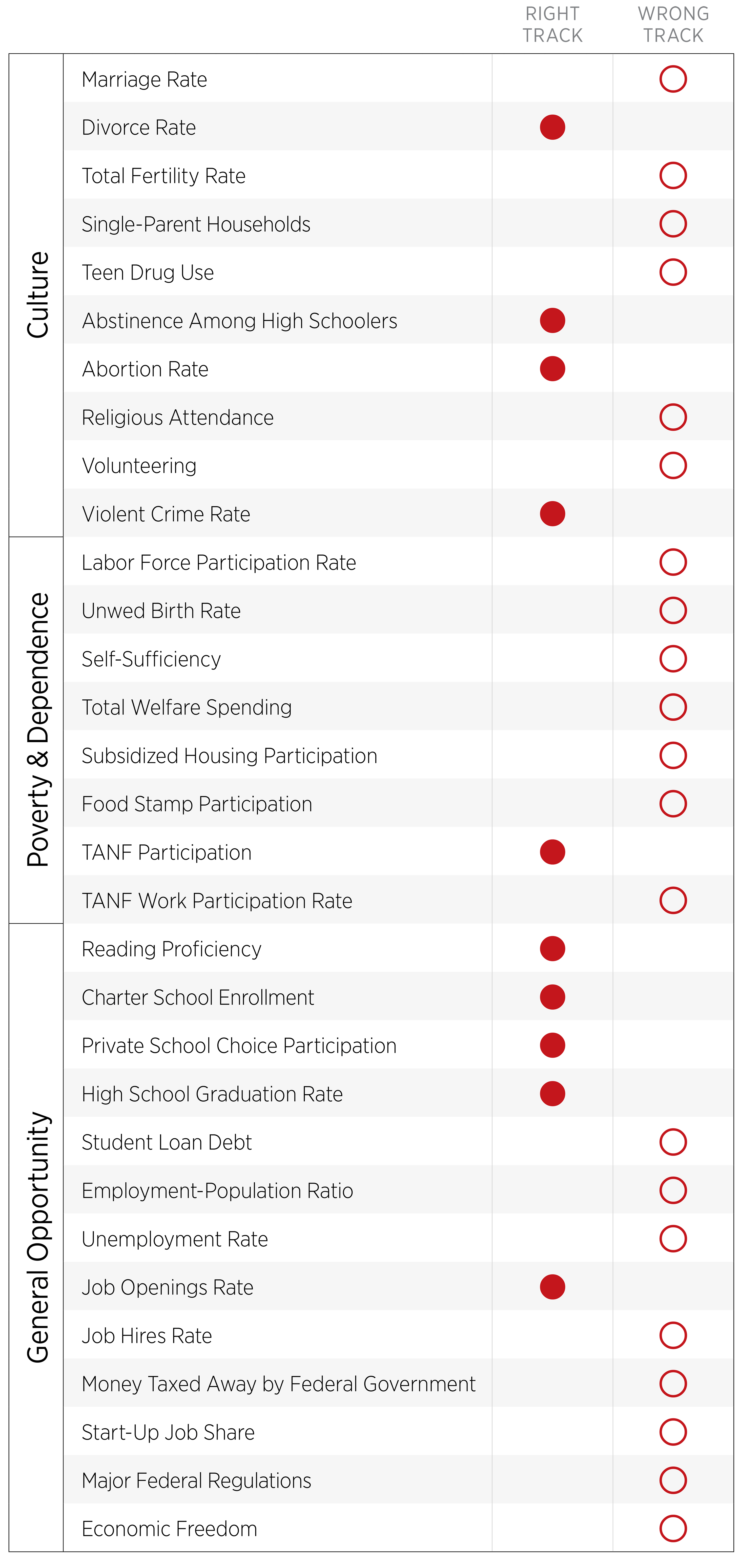This screenshot has height=1568, width=741.
Task: Select the Poverty & Dependence section label
Action: coord(38,729)
